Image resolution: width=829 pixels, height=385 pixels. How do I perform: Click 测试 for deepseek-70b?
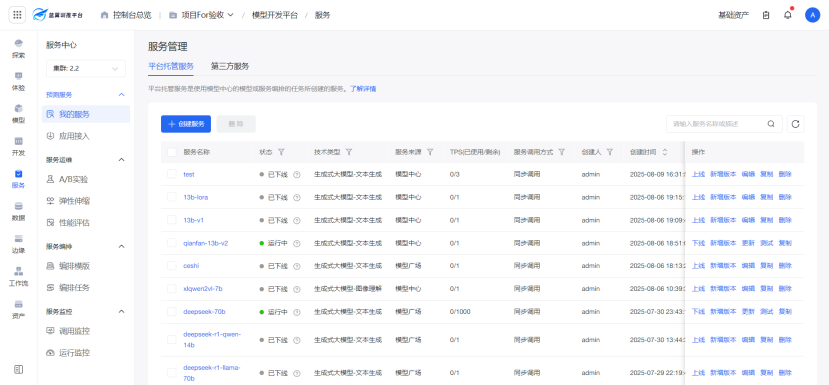click(x=767, y=312)
